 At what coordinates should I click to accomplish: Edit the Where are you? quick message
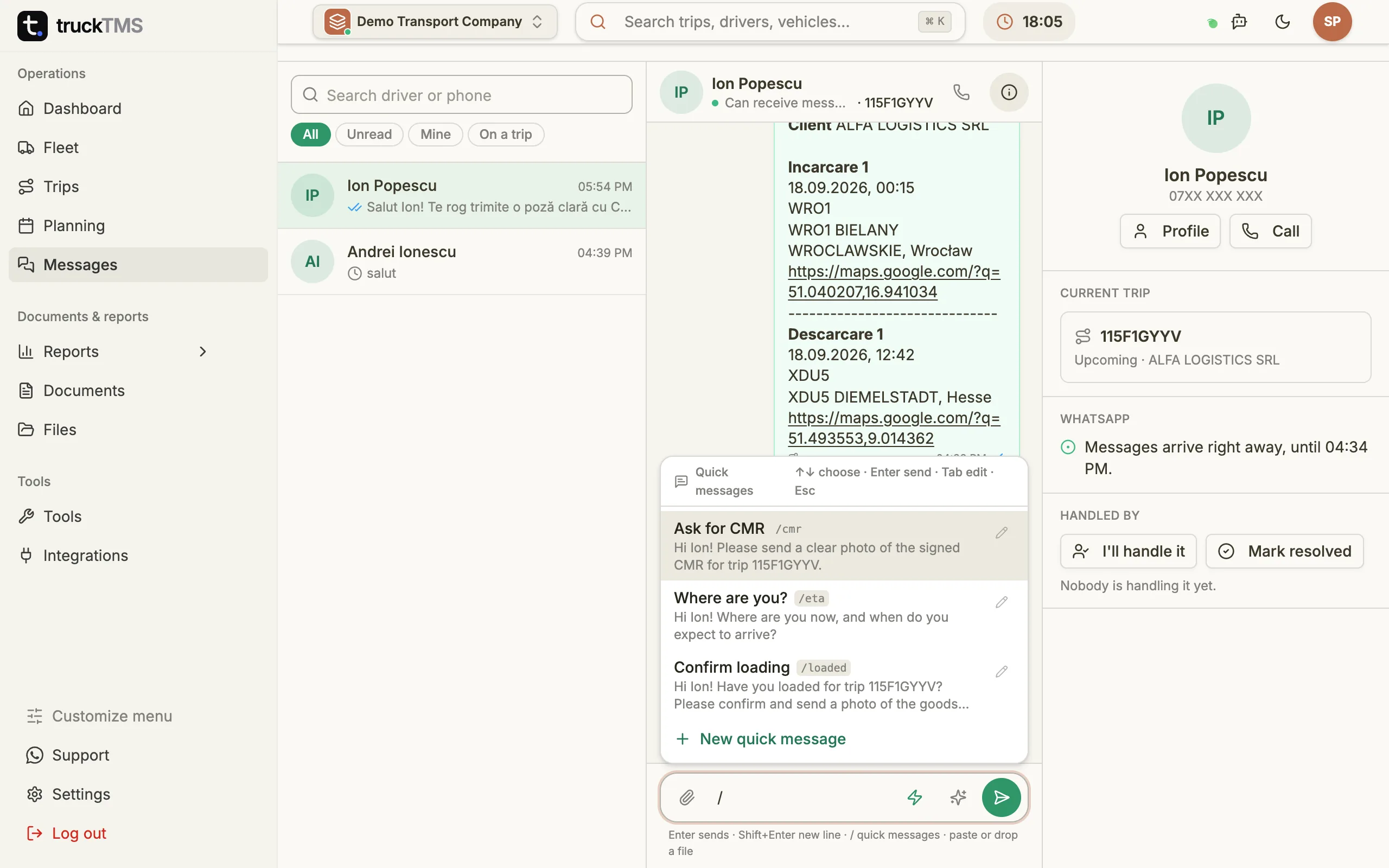1002,602
